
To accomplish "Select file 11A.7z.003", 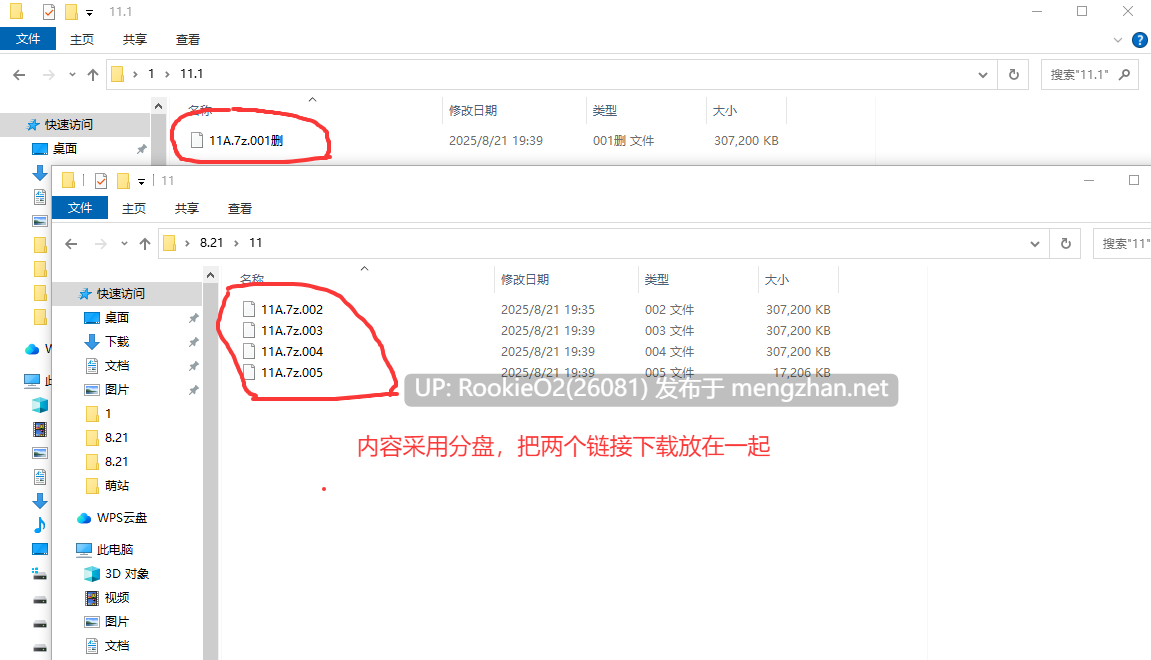I will pos(291,330).
